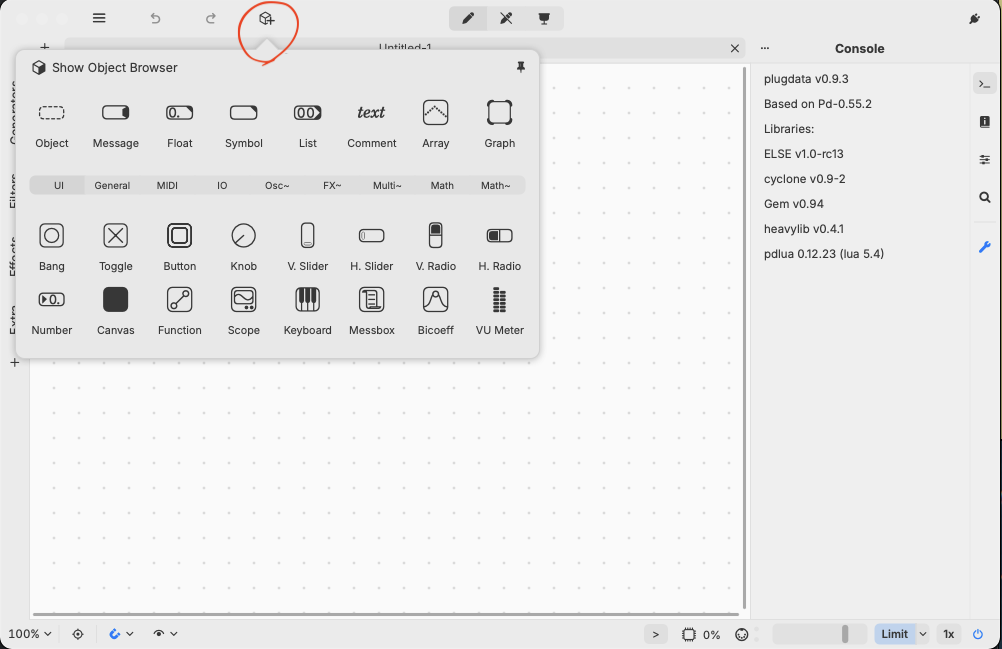The image size is (1002, 649).
Task: Select the Math~ category tab
Action: (x=495, y=185)
